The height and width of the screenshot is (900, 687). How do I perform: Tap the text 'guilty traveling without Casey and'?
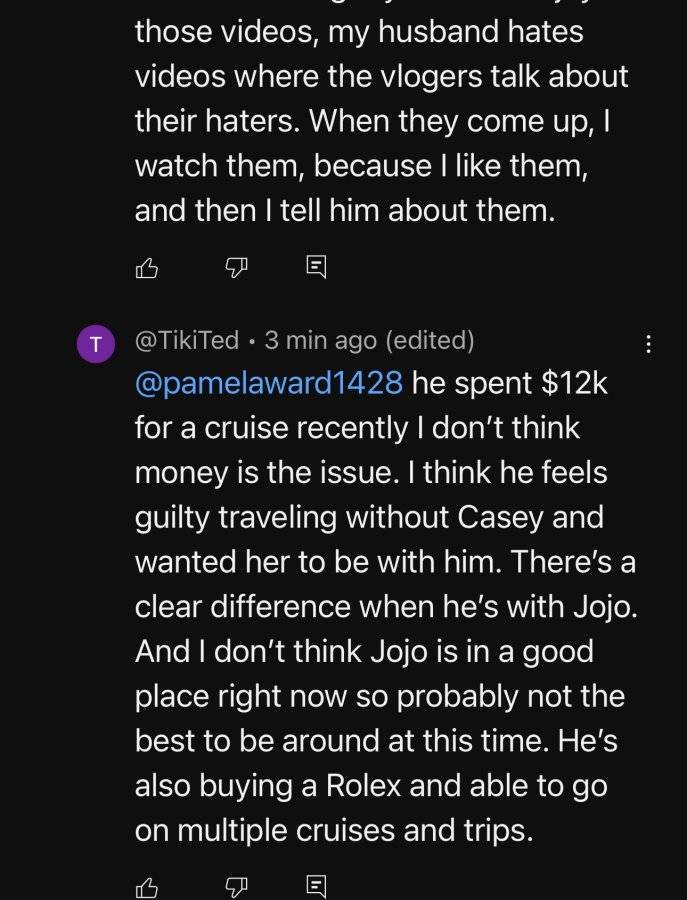pos(369,517)
